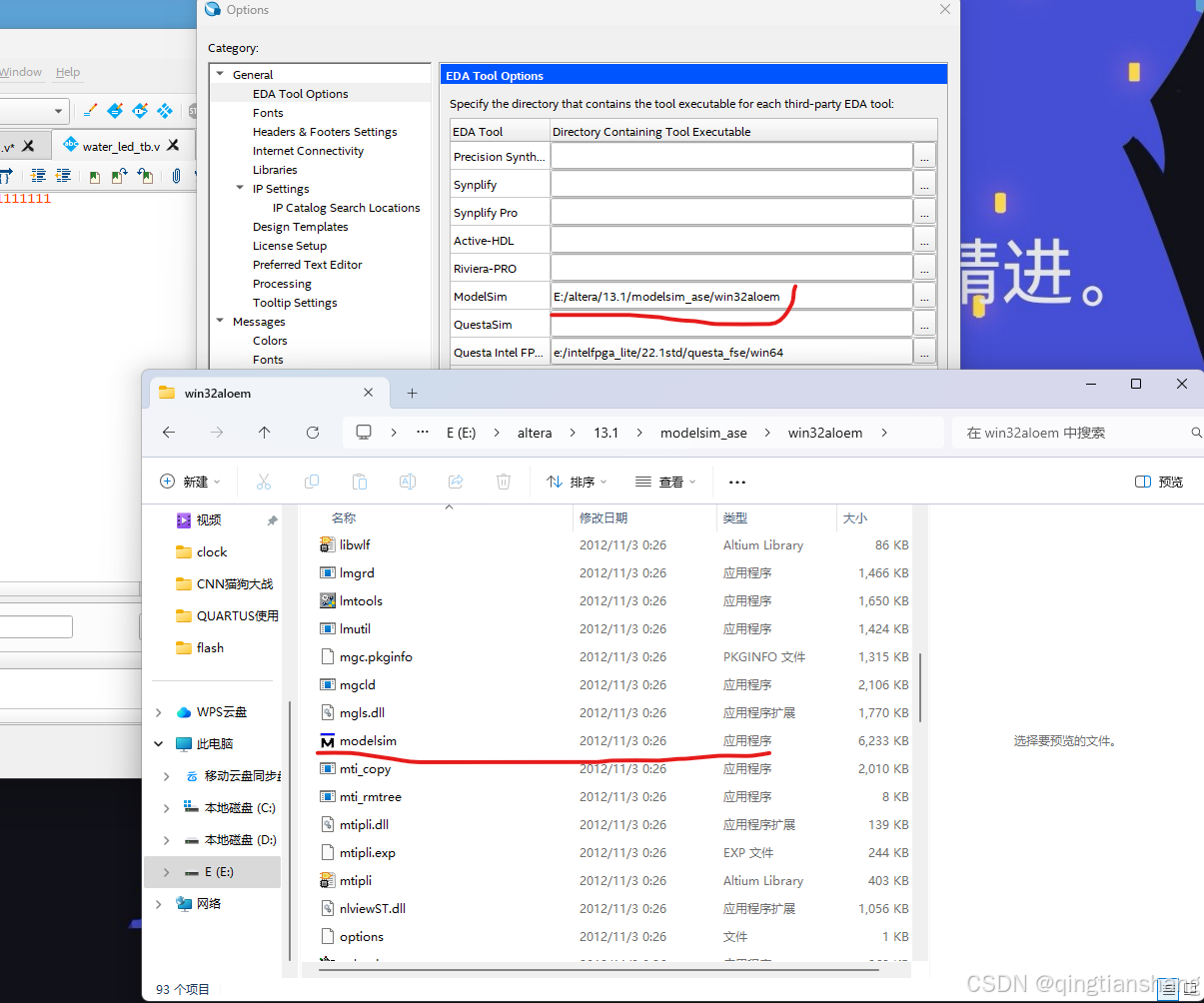Image resolution: width=1204 pixels, height=1003 pixels.
Task: Browse for the Precision Synthesis directory
Action: (925, 157)
